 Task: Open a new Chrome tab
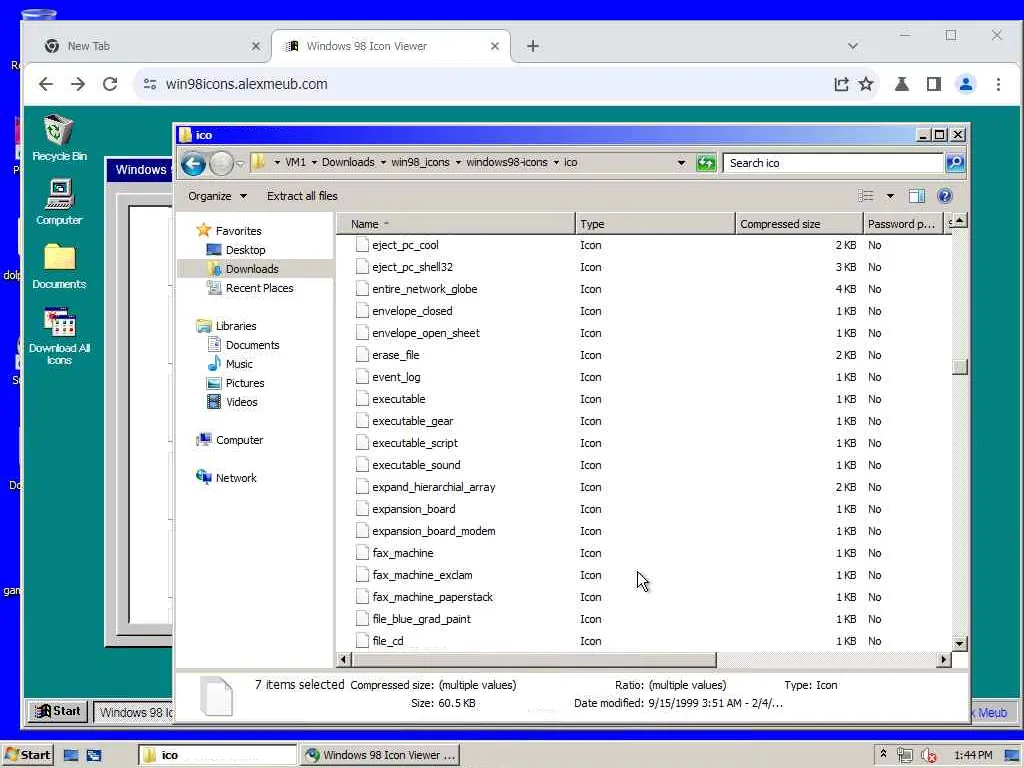pyautogui.click(x=533, y=46)
